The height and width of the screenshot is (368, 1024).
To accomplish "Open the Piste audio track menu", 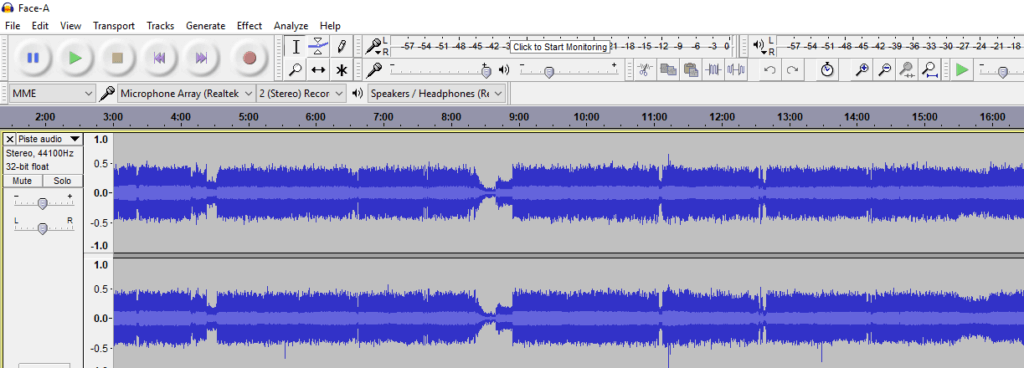I will point(49,139).
